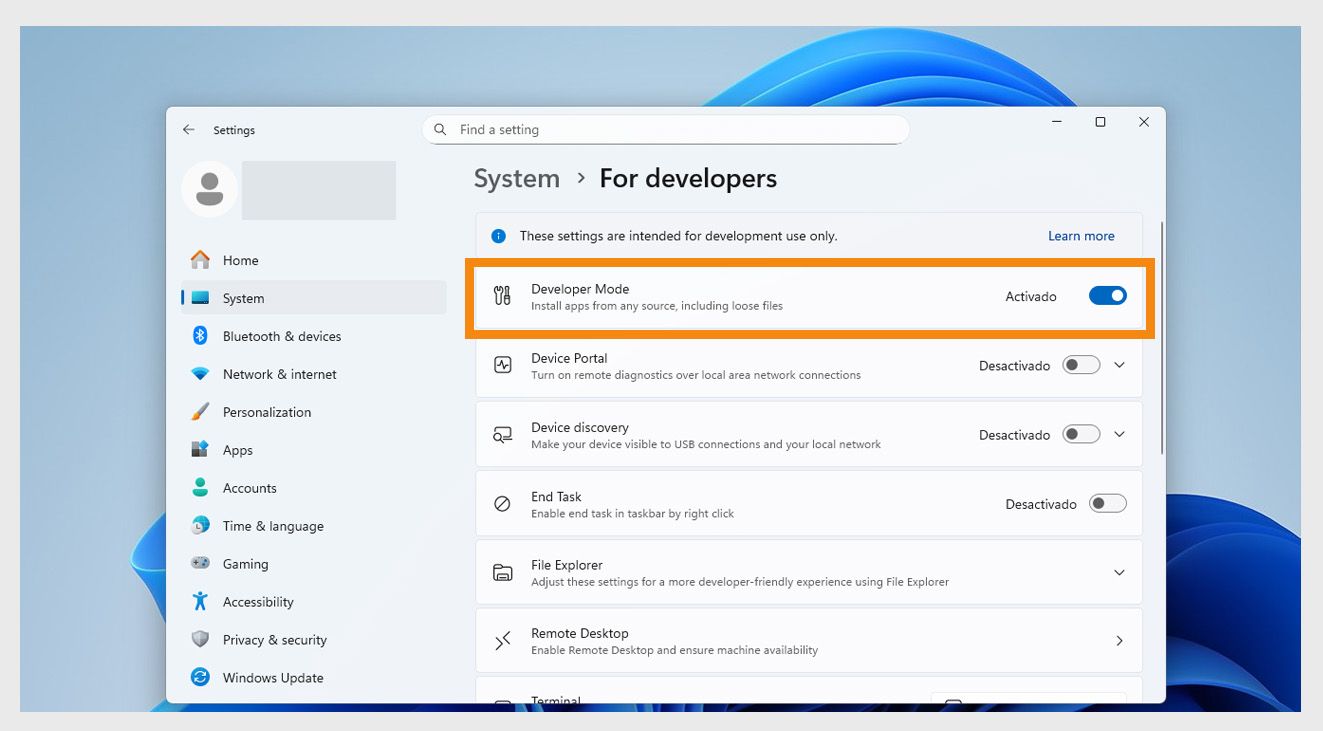Click the End Task prohibited icon
1323x731 pixels.
click(x=503, y=504)
